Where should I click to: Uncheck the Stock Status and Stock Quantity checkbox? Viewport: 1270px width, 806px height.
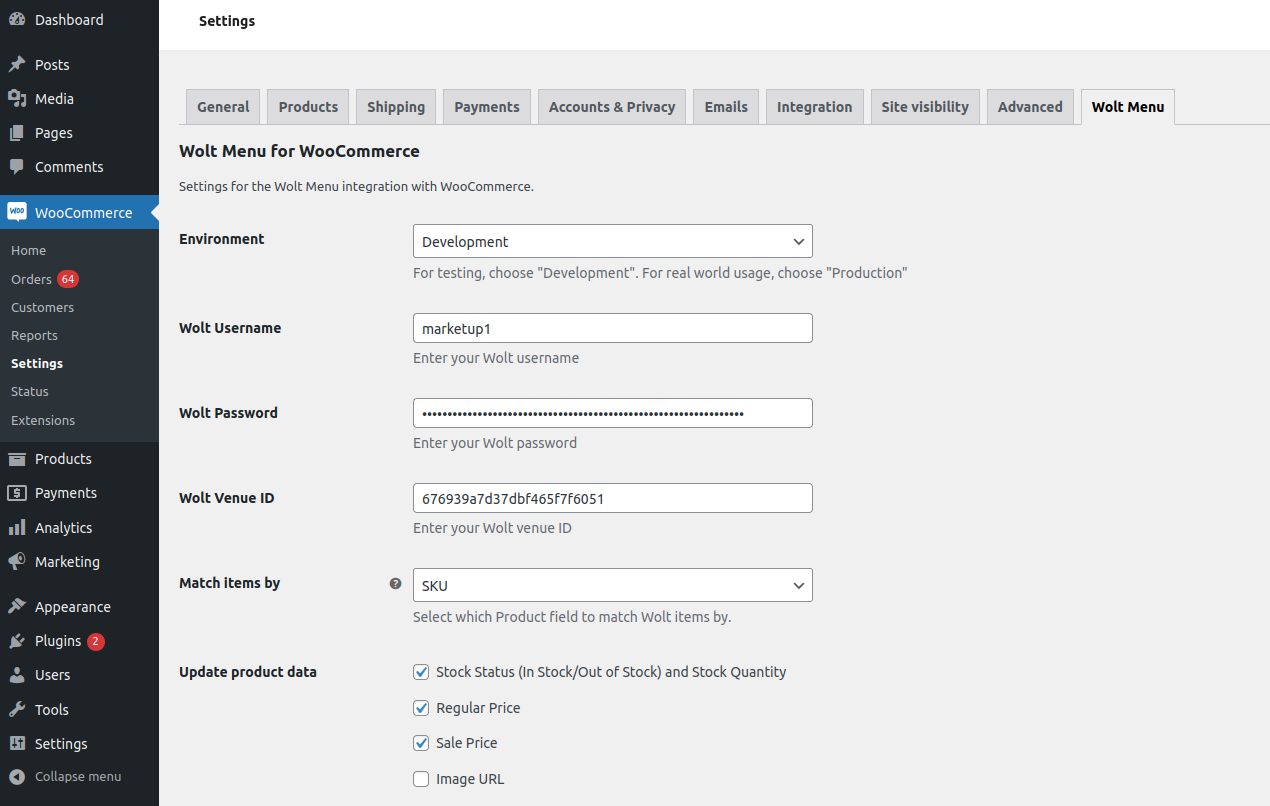click(421, 672)
